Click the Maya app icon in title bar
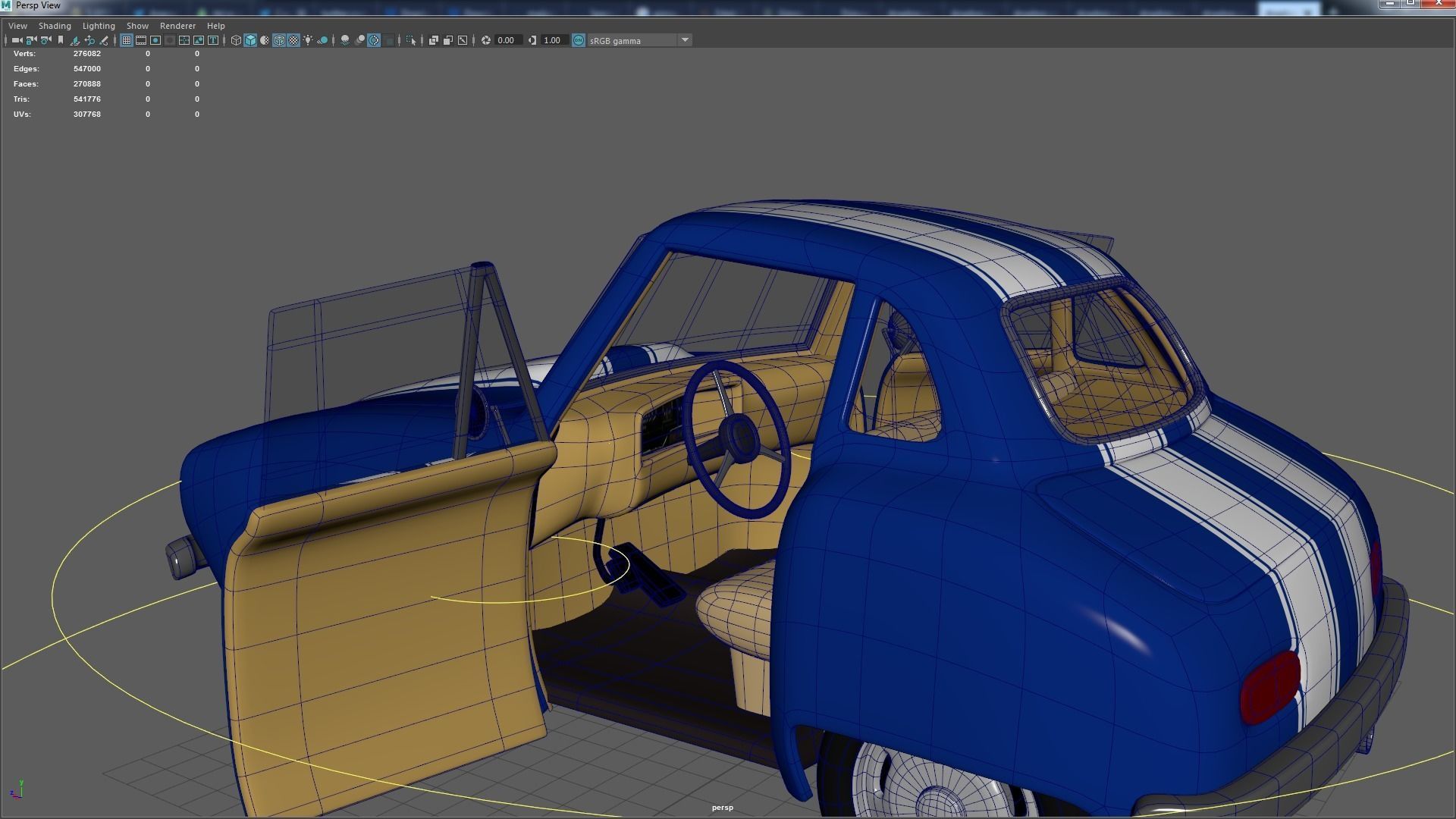The height and width of the screenshot is (819, 1456). pos(6,5)
